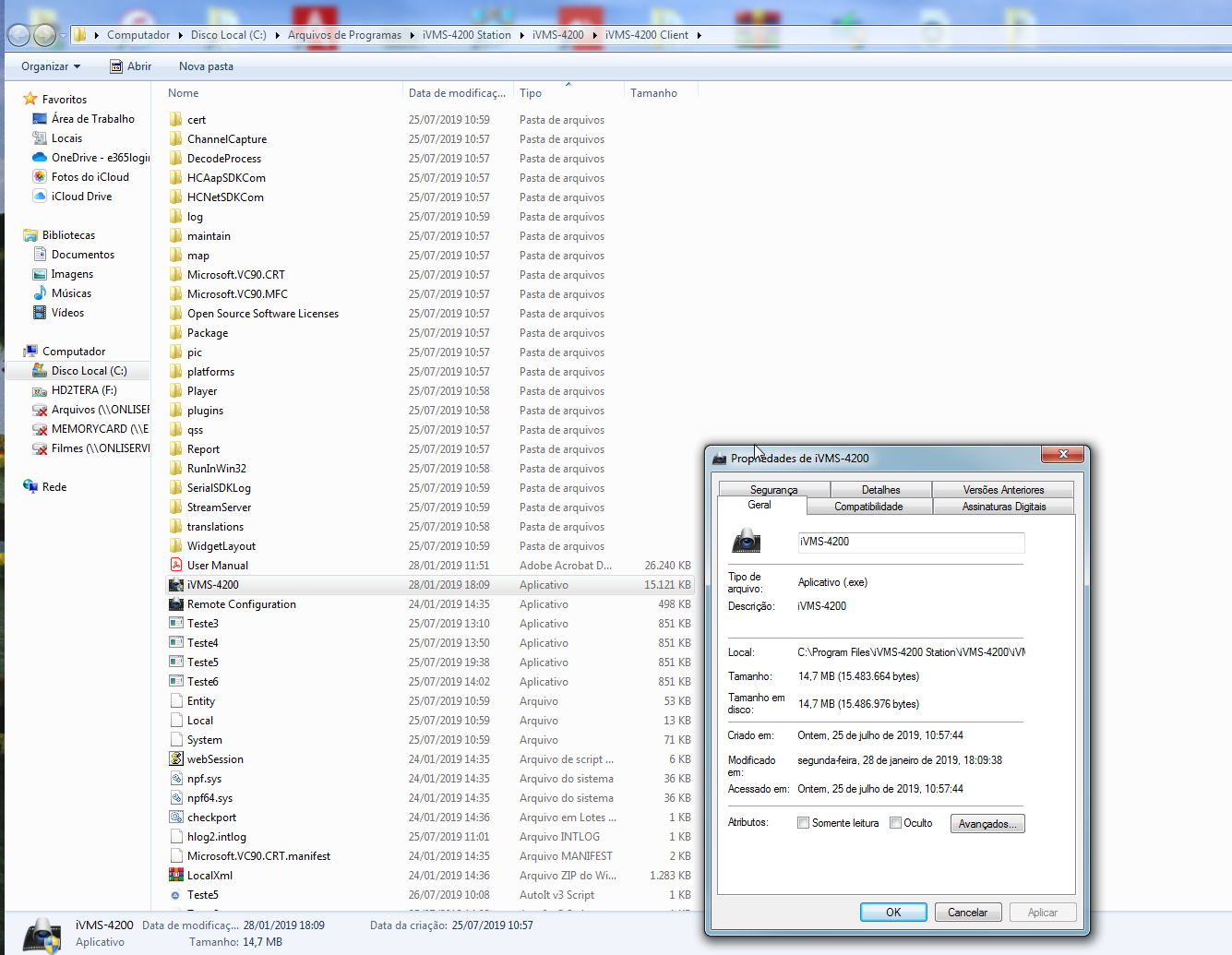Click the MEMORYCARD network drive icon
Screen dimensions: 1232x955
click(x=40, y=429)
